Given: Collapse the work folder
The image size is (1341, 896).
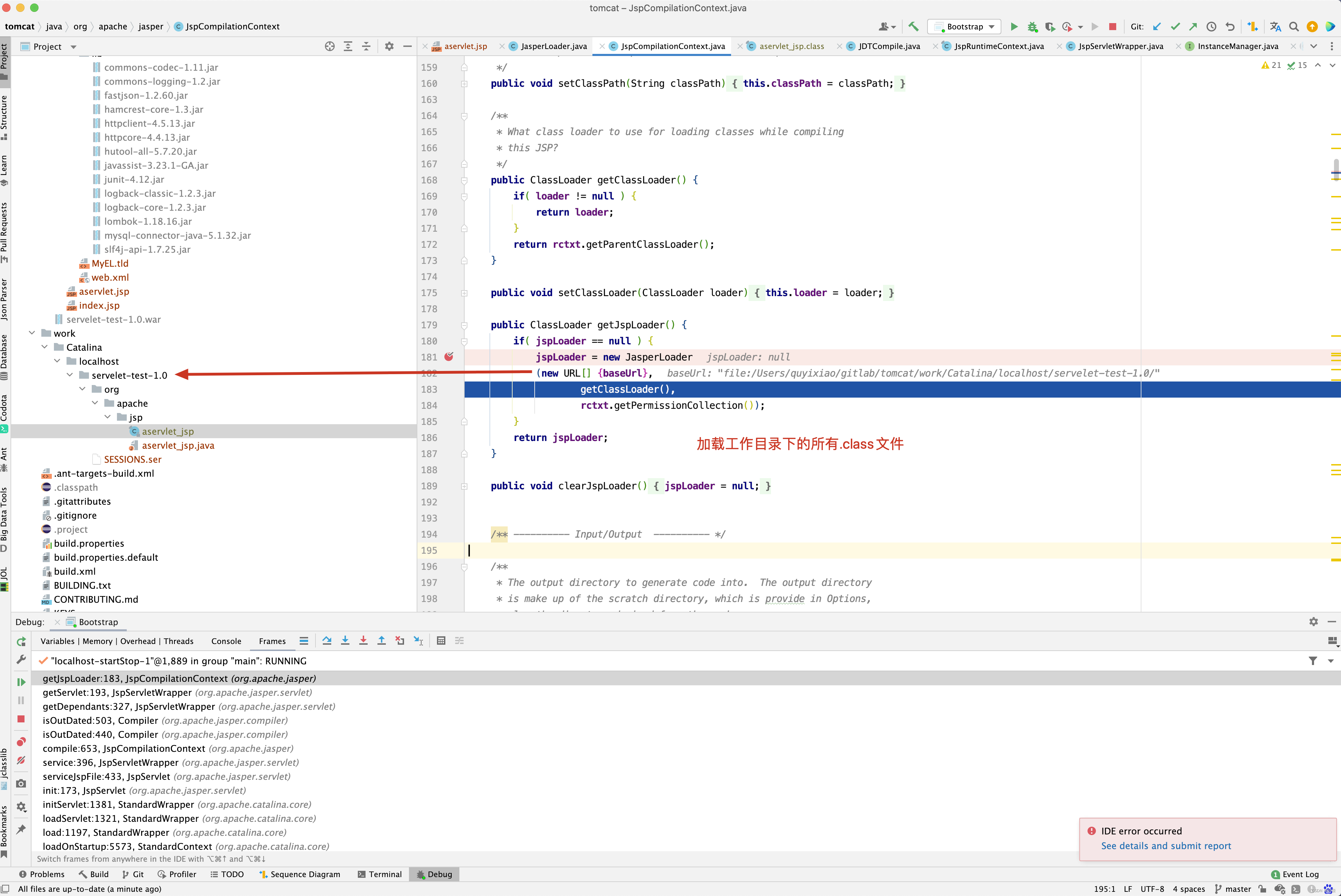Looking at the screenshot, I should pos(32,333).
